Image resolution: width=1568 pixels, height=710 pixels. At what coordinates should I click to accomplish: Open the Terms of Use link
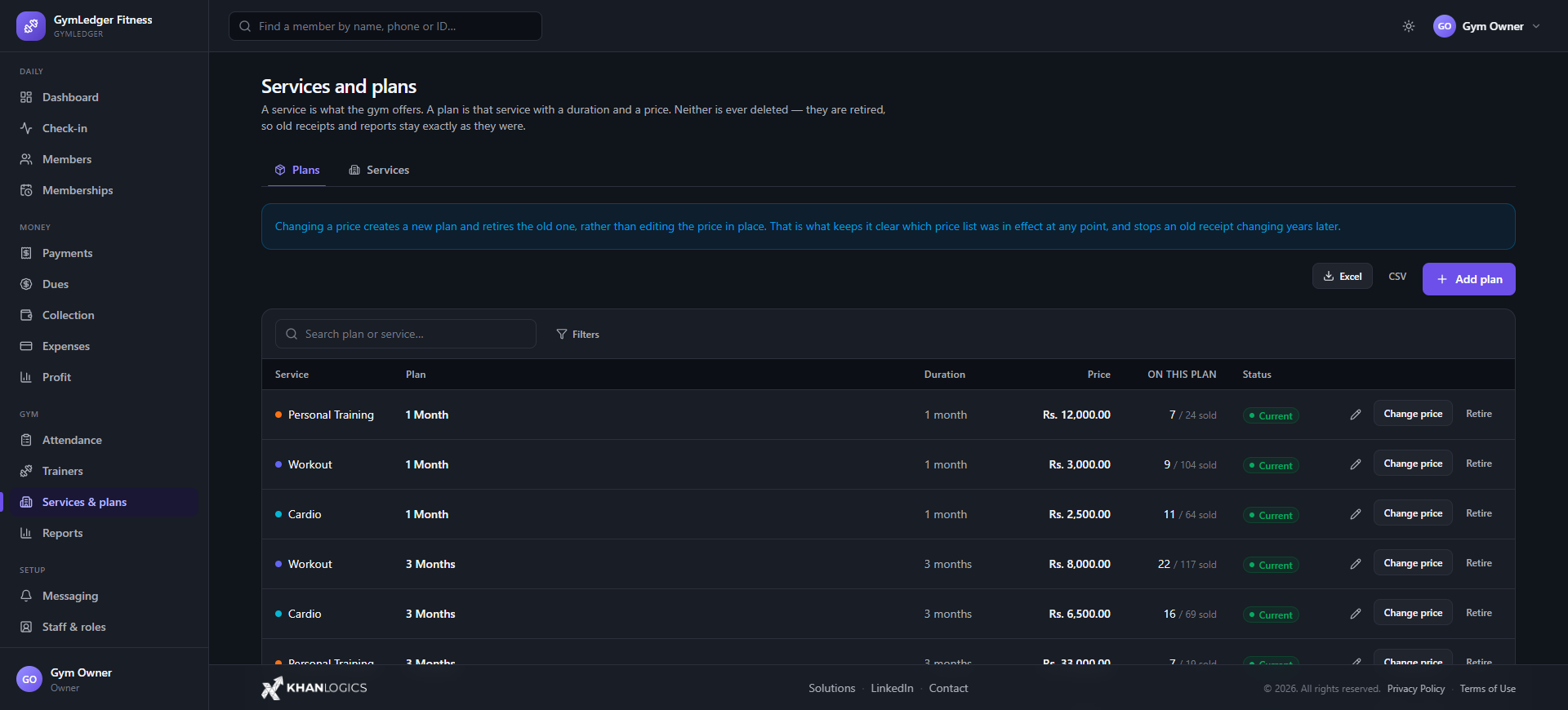1488,689
